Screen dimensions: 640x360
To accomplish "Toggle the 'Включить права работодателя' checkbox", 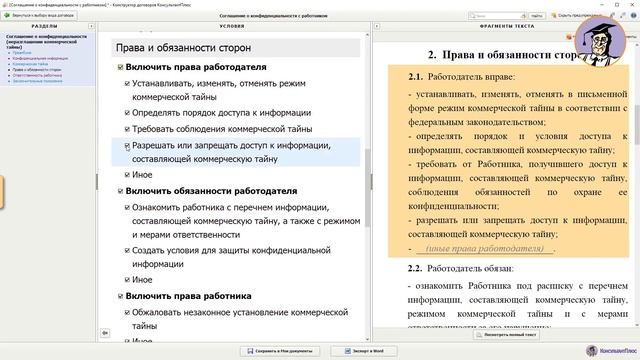I will pos(120,67).
